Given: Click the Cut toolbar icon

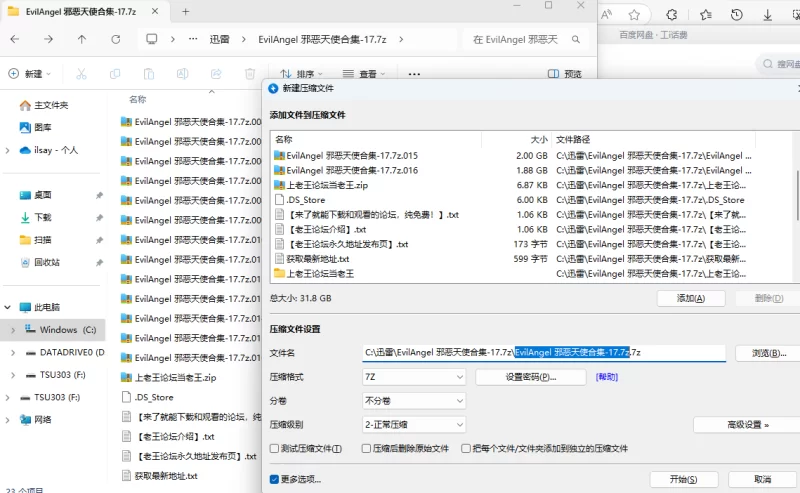Looking at the screenshot, I should pos(81,74).
